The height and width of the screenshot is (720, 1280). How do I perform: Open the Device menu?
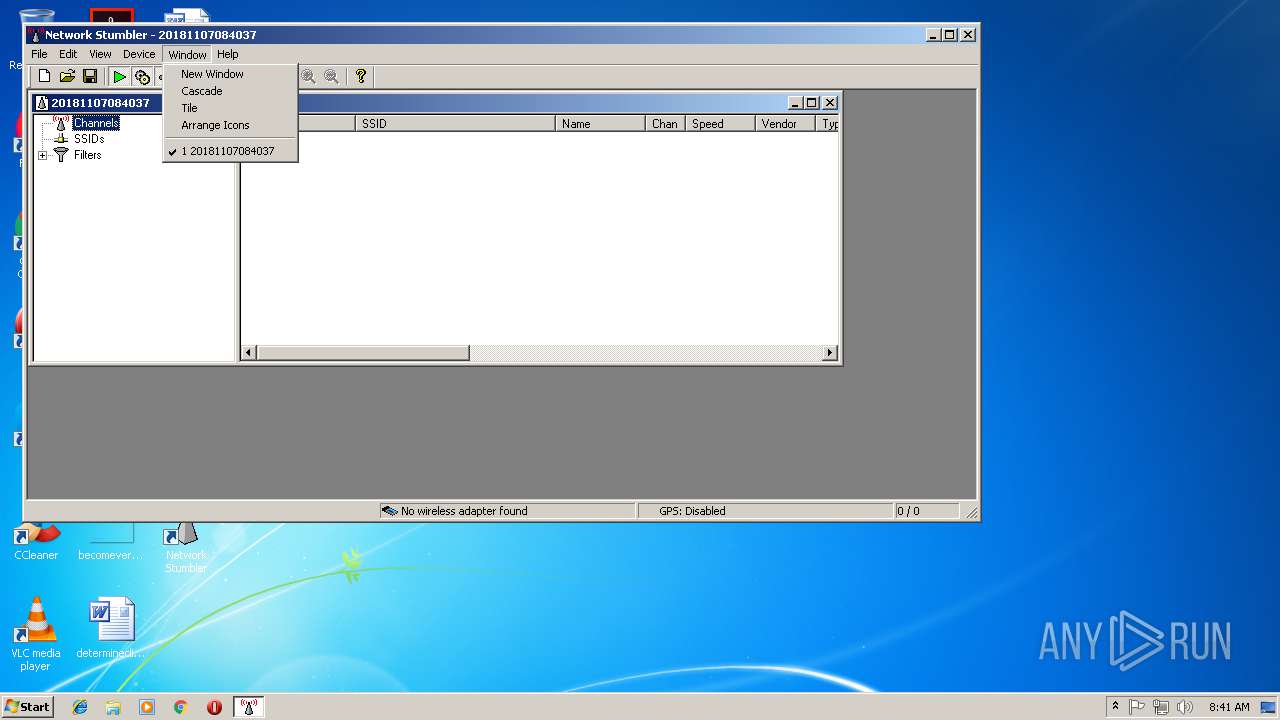tap(139, 54)
